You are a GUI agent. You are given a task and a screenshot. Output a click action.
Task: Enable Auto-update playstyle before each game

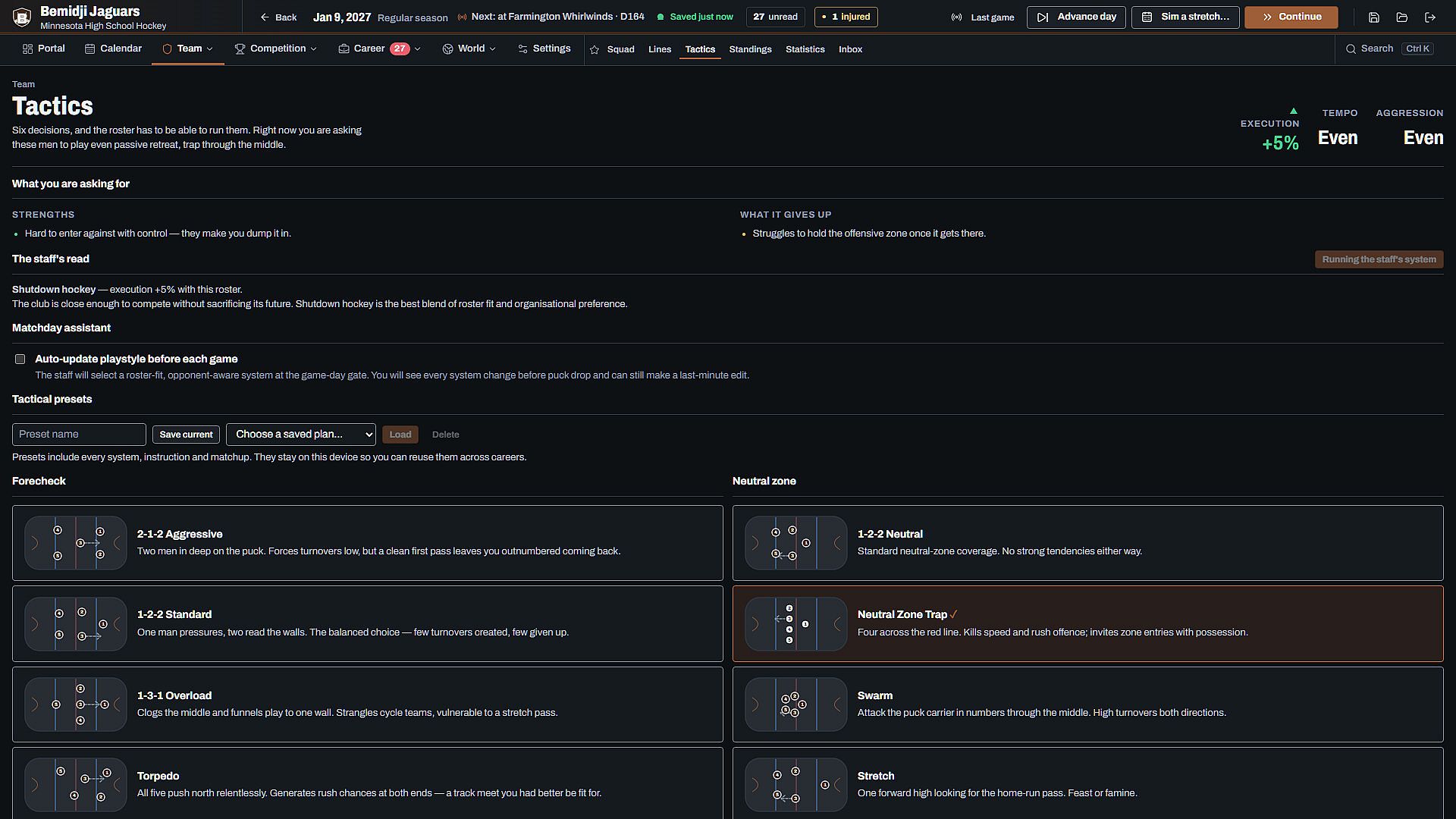point(20,359)
